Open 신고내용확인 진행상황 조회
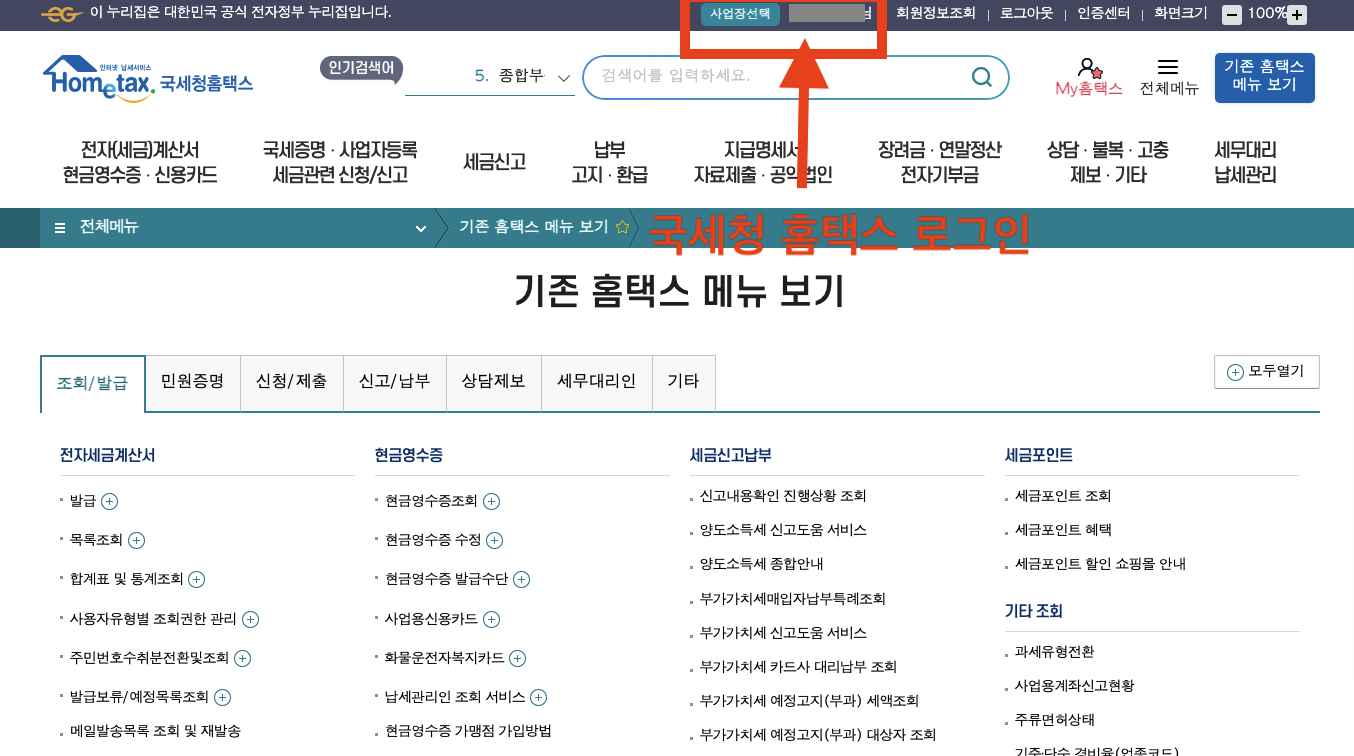 click(783, 496)
